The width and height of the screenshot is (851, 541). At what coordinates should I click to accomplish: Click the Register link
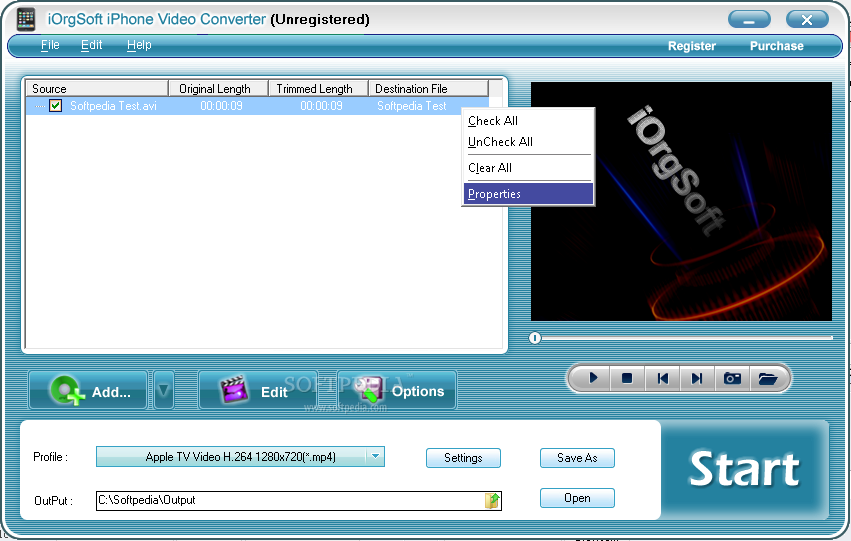tap(691, 46)
